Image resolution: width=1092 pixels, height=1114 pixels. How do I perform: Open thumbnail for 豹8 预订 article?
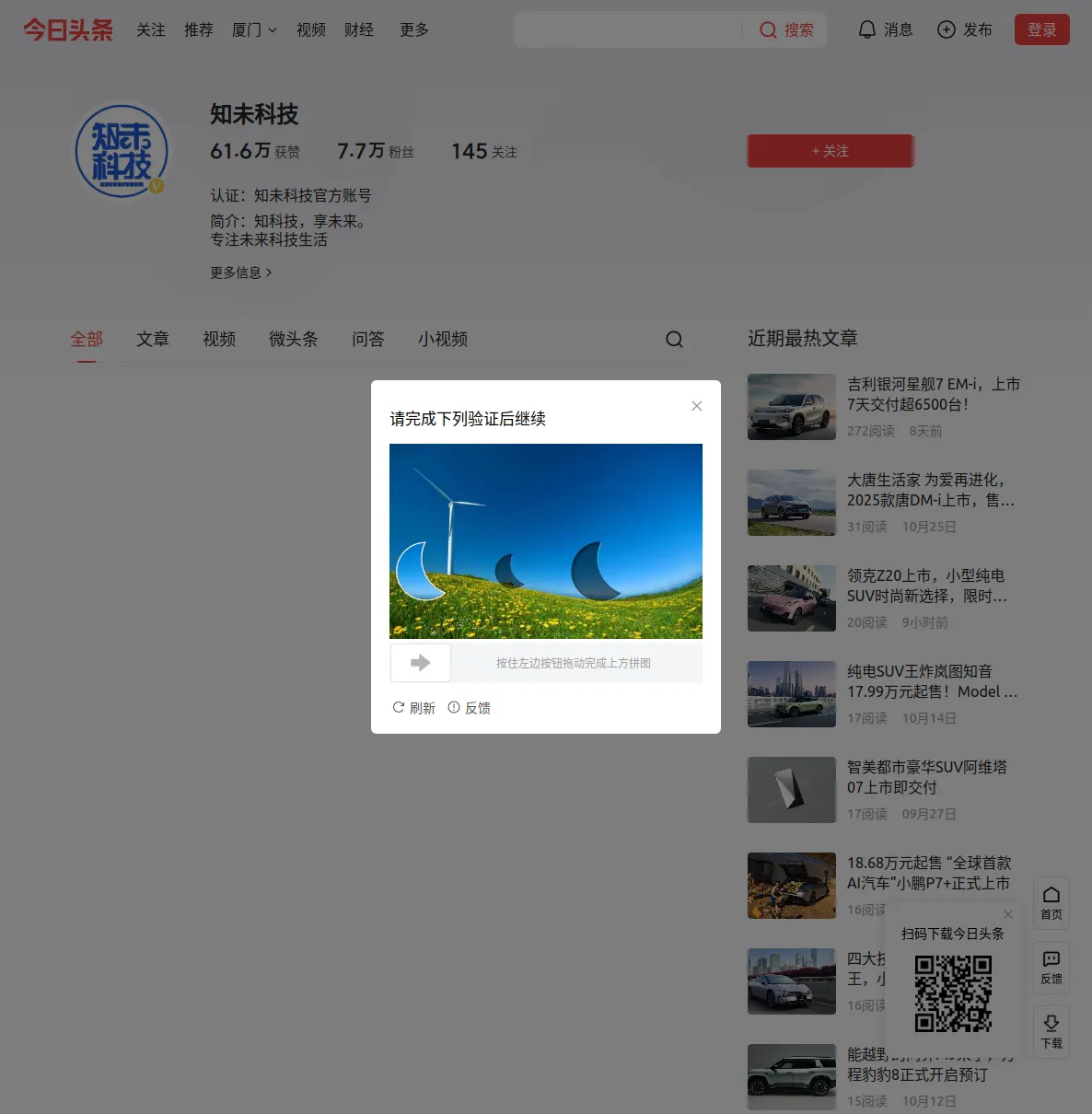point(792,1077)
